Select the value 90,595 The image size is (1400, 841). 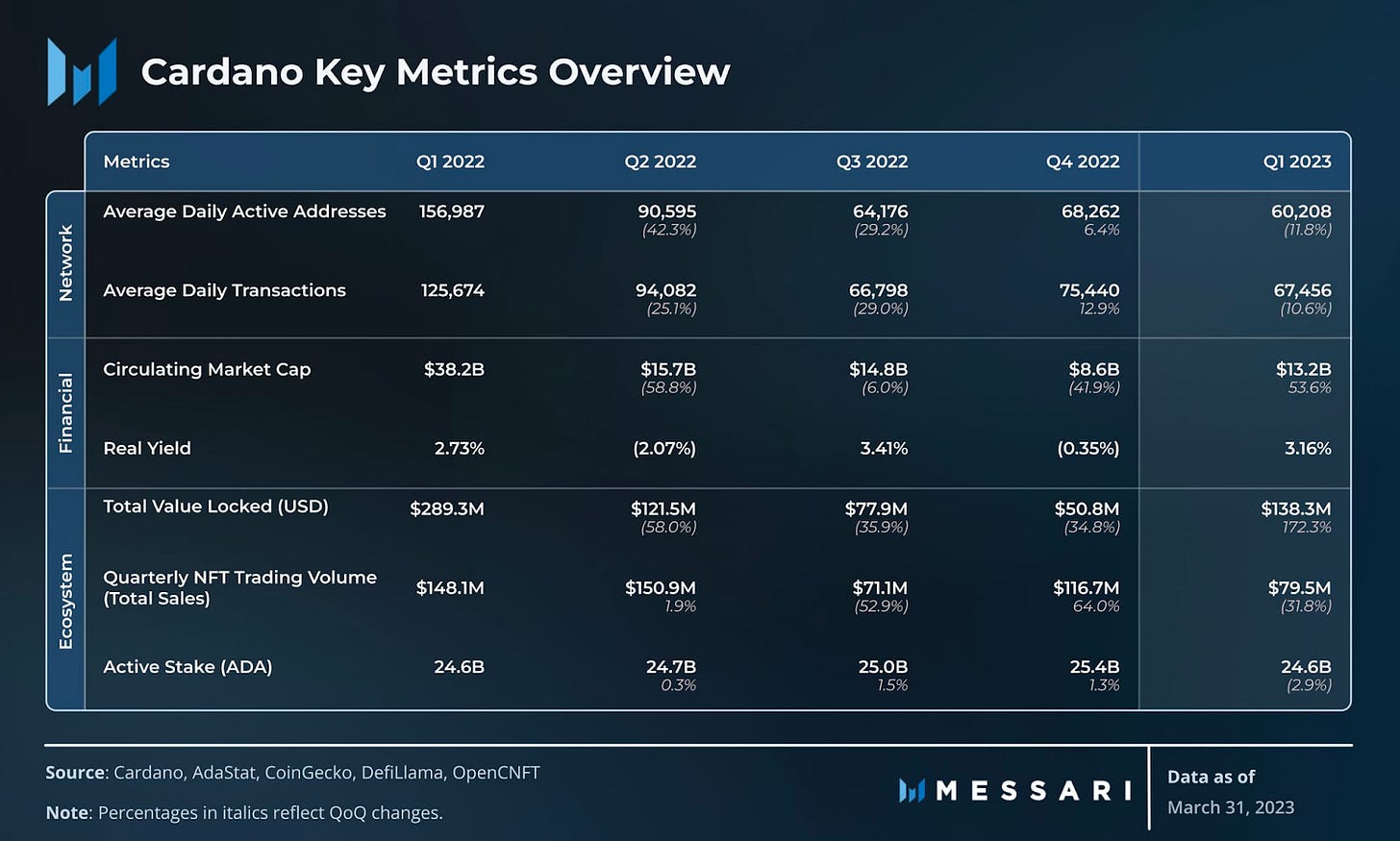pos(667,211)
